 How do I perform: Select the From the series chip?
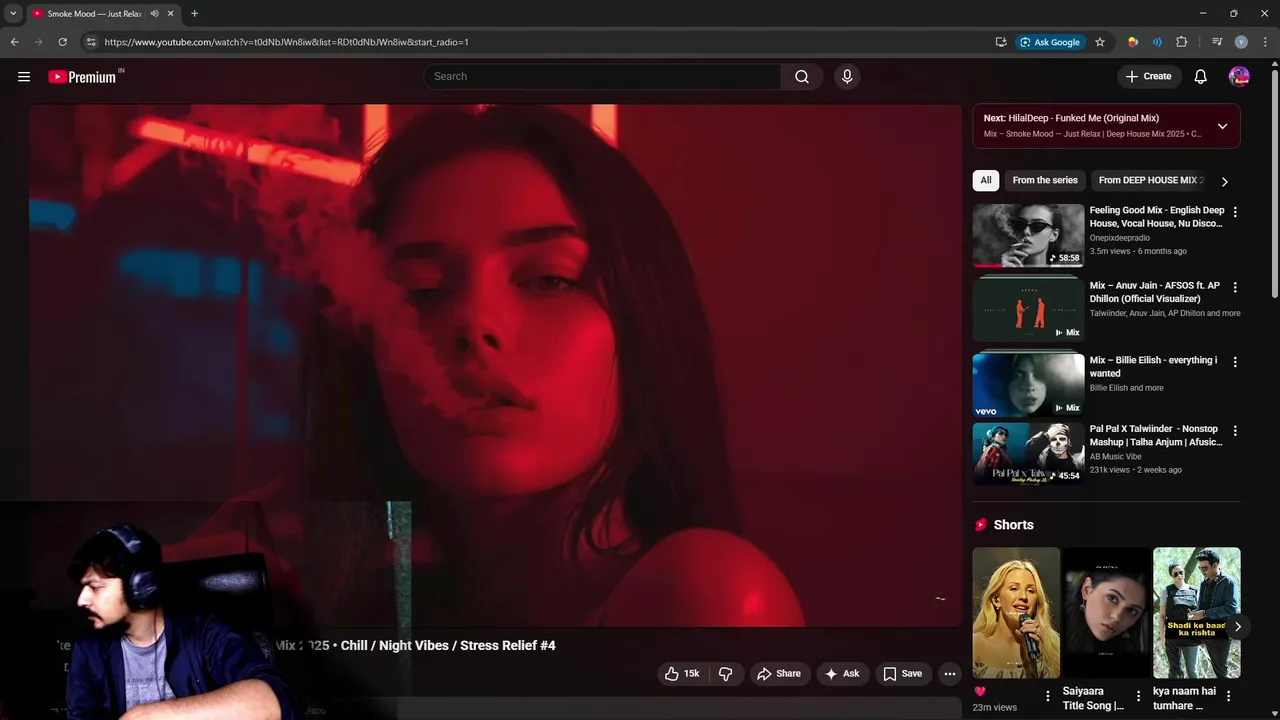(1045, 180)
